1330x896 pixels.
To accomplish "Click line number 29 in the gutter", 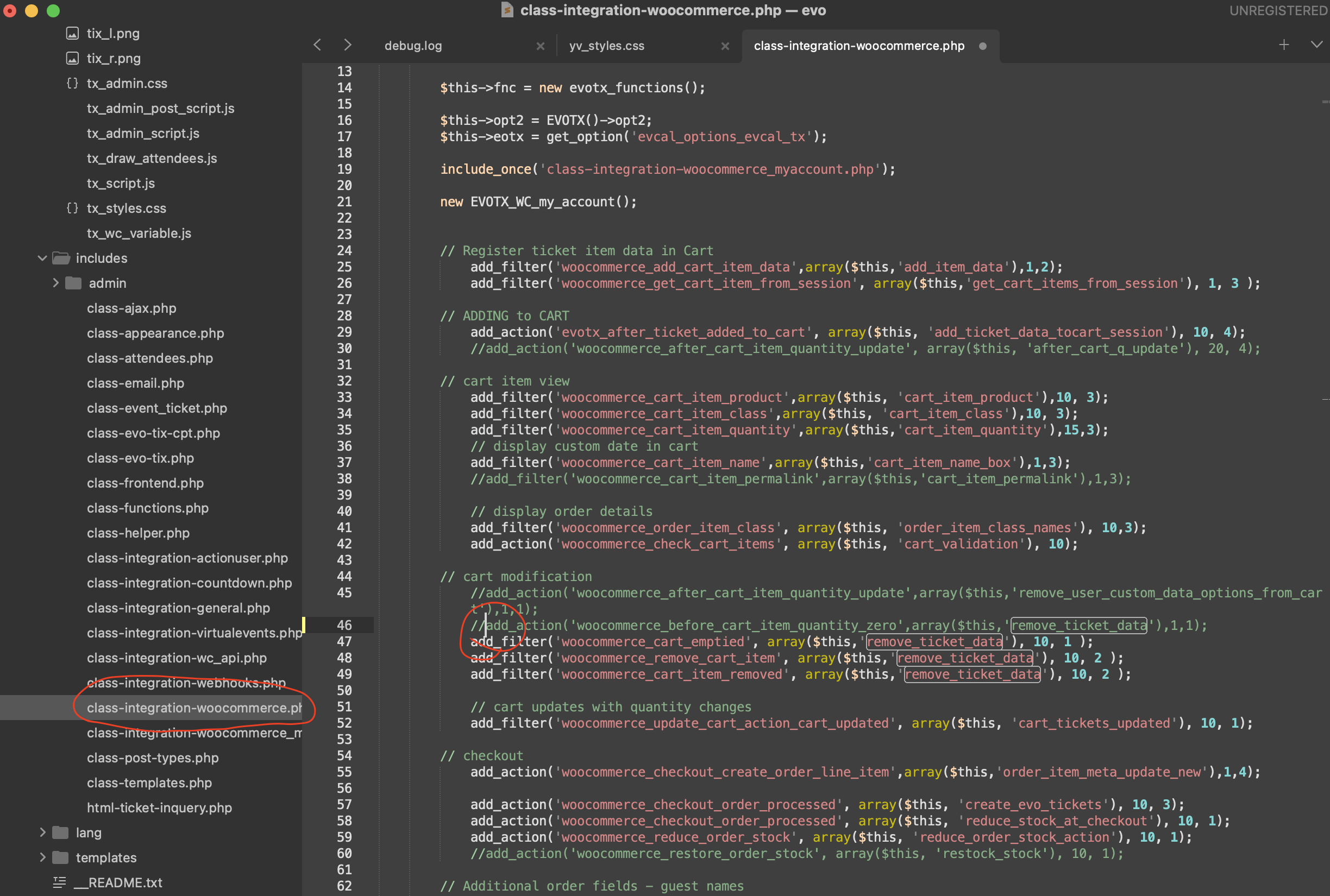I will (x=344, y=332).
